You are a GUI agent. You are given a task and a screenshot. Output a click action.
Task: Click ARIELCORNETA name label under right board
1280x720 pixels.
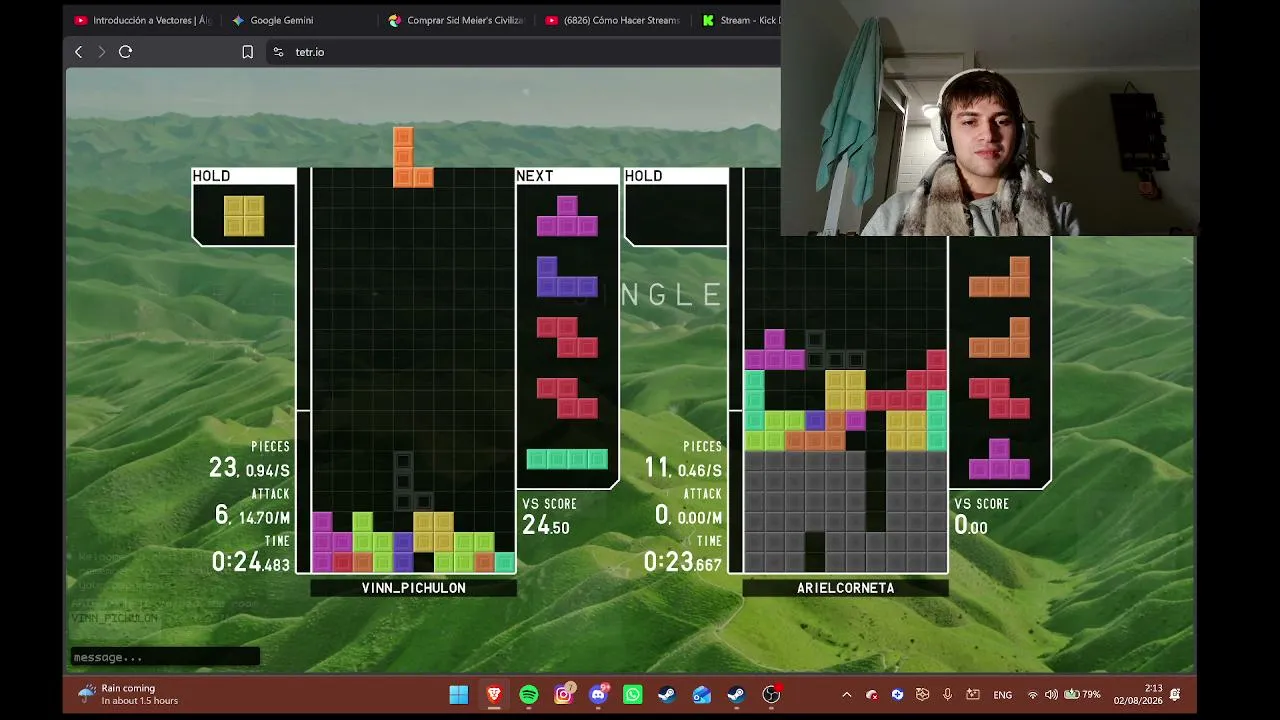point(845,588)
